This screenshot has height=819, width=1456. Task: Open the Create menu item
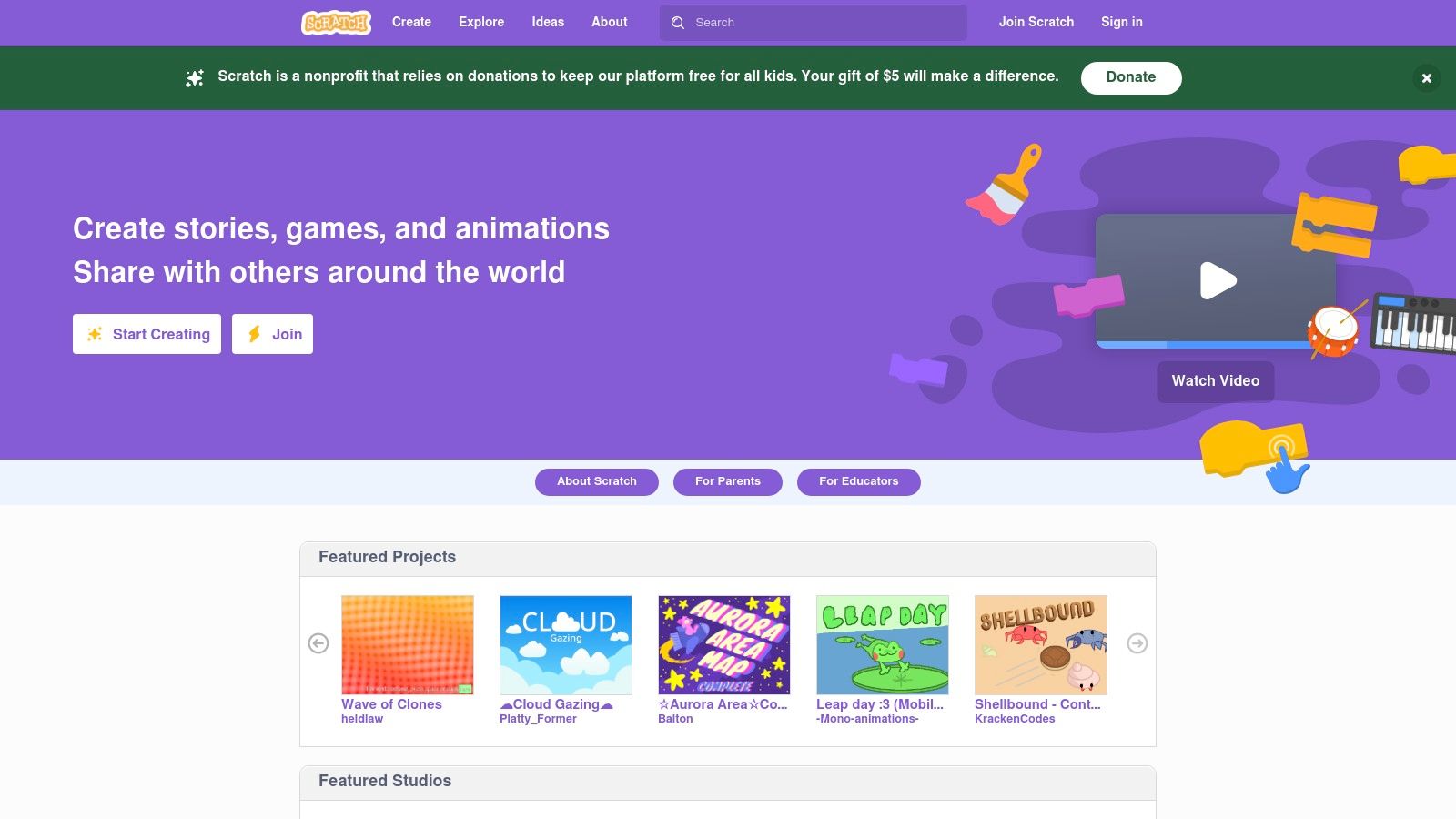click(x=411, y=22)
